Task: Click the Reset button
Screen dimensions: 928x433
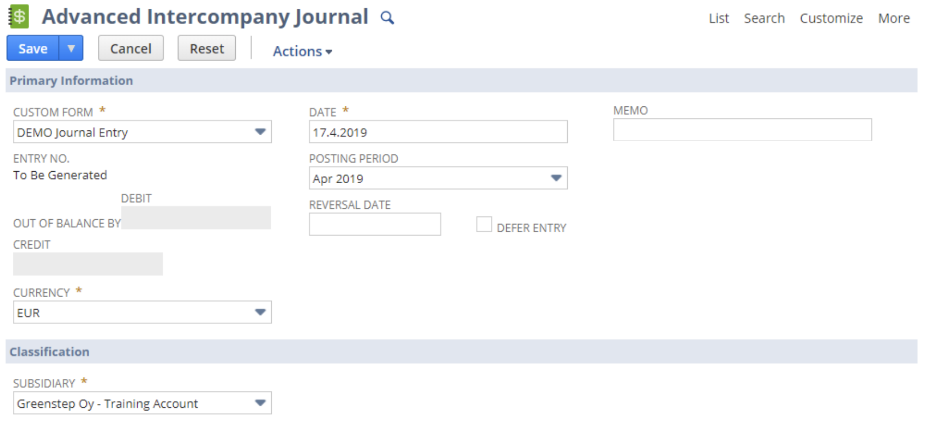Action: (x=207, y=48)
